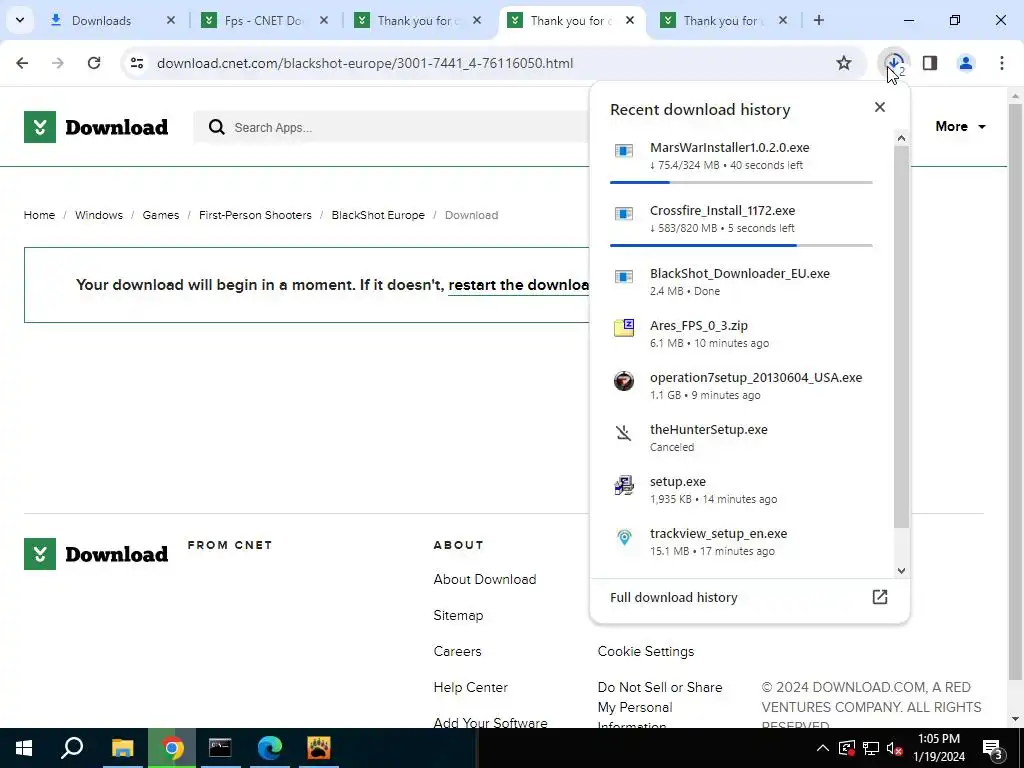Click the download list scrollbar thumb
The height and width of the screenshot is (768, 1024).
[901, 337]
